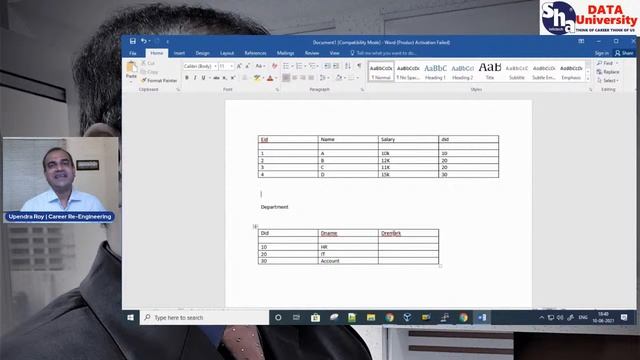640x360 pixels.
Task: Switch to the References tab
Action: click(256, 53)
